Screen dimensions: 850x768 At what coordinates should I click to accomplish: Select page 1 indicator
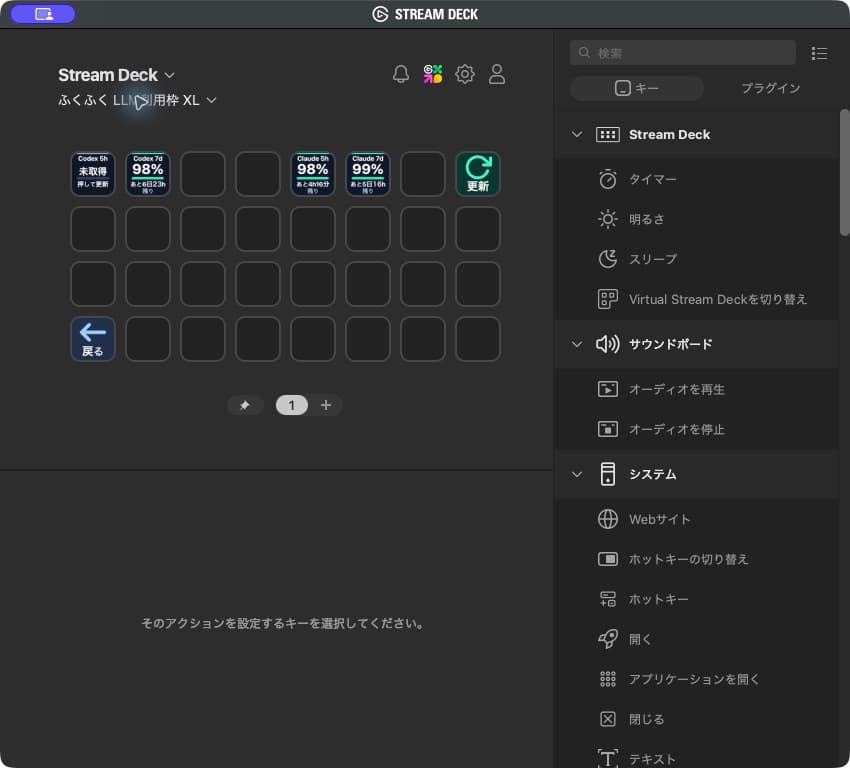pos(292,405)
